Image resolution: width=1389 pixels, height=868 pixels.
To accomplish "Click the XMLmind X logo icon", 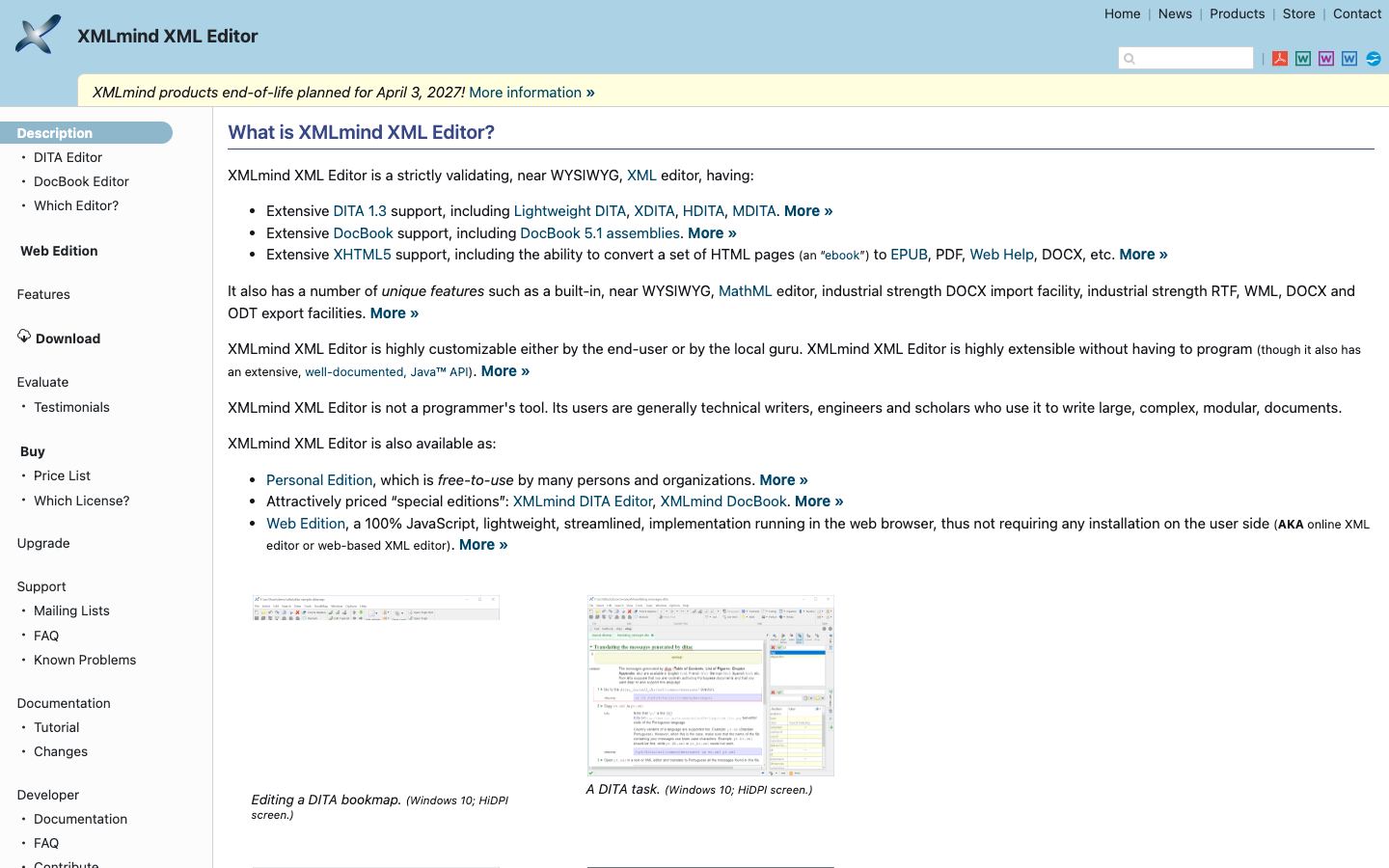I will (38, 35).
